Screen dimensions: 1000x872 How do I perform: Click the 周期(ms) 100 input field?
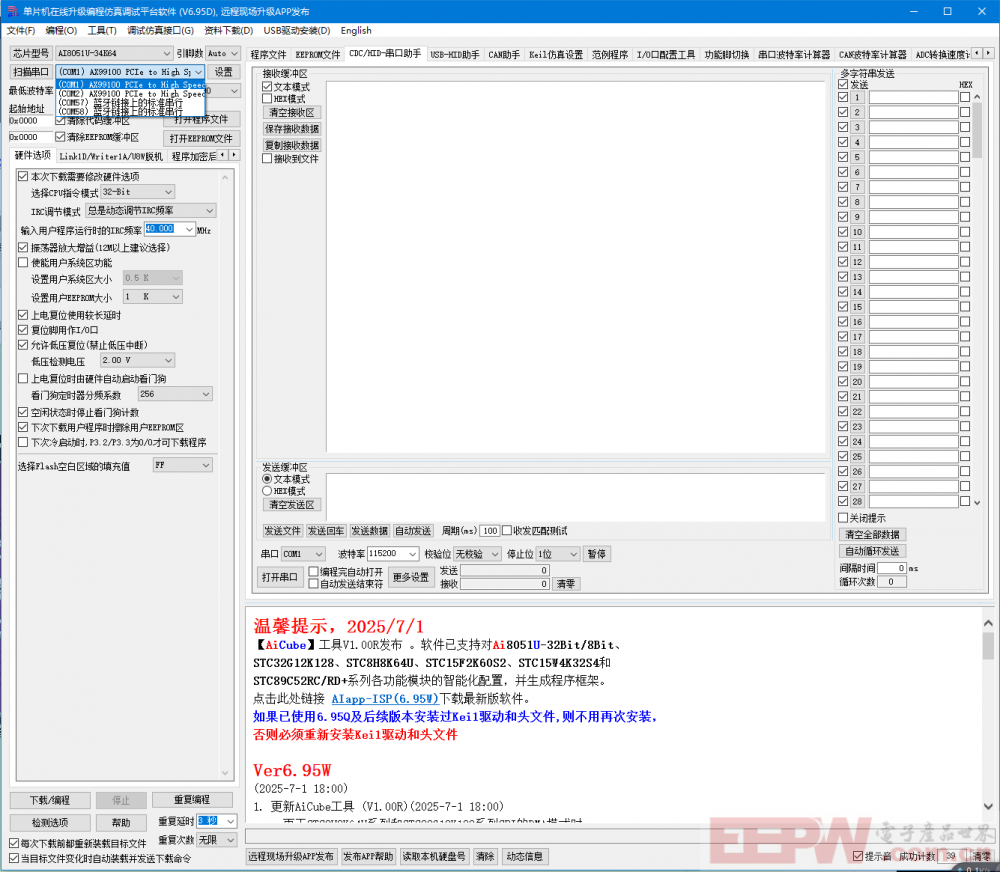489,531
